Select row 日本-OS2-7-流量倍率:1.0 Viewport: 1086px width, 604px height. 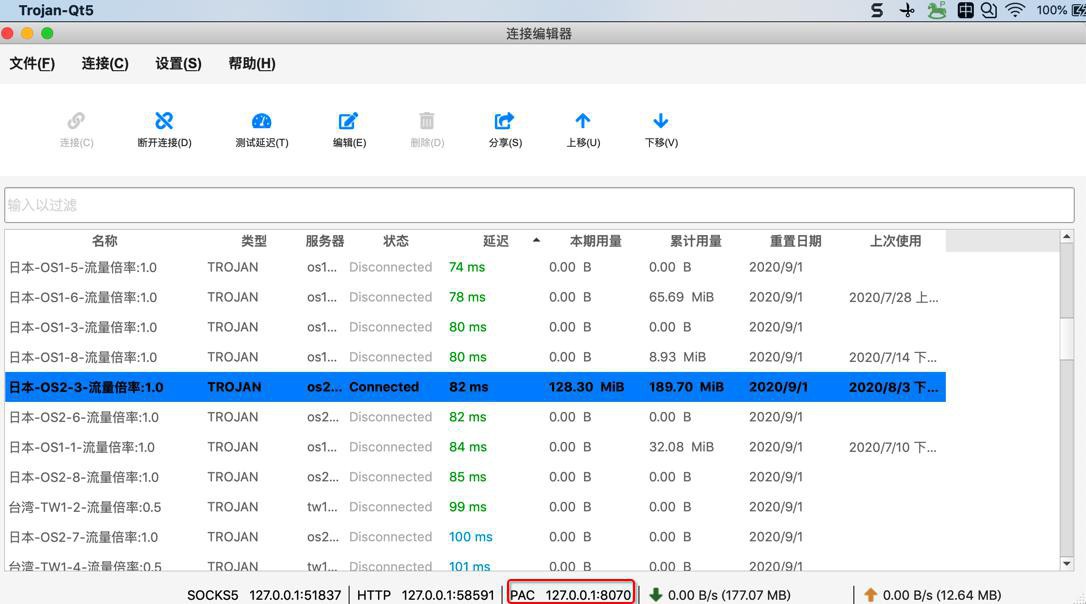(475, 537)
